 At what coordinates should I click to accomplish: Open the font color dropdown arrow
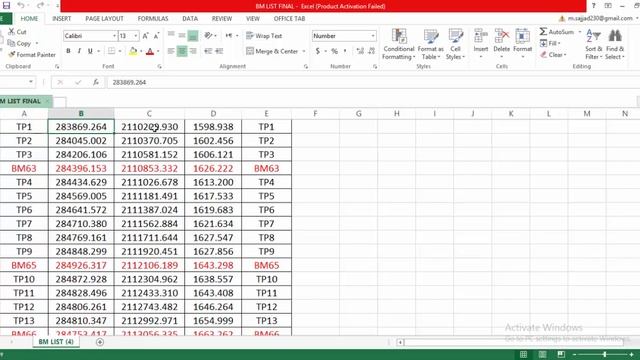158,51
